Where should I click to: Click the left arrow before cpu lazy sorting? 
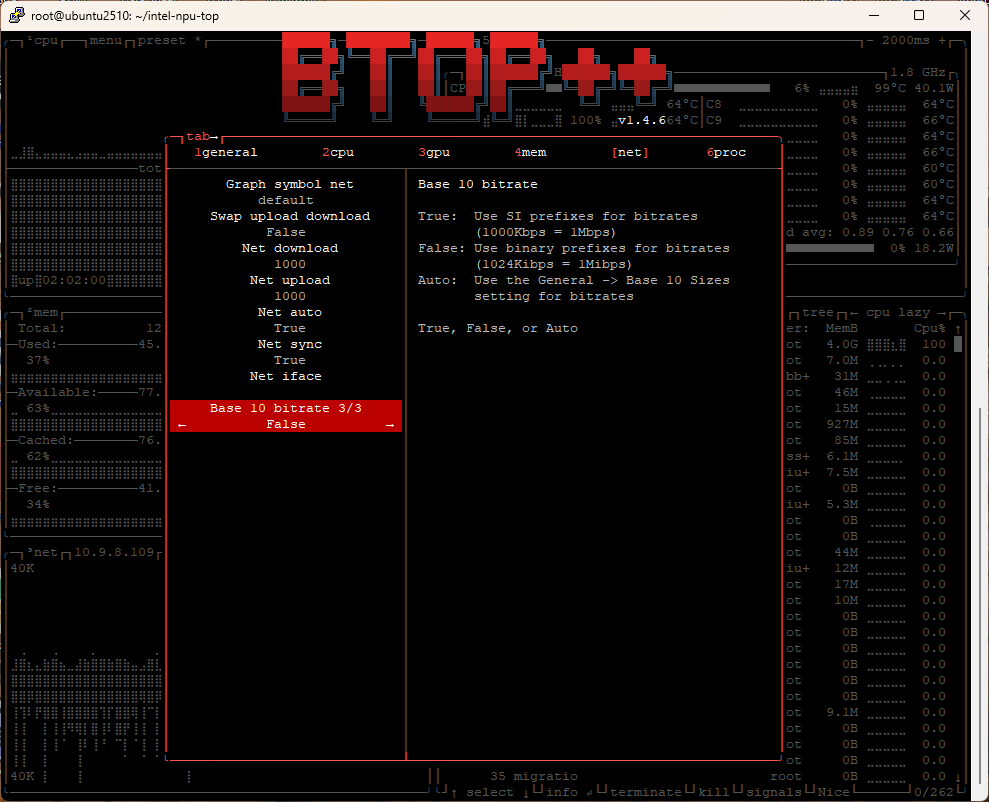point(854,313)
